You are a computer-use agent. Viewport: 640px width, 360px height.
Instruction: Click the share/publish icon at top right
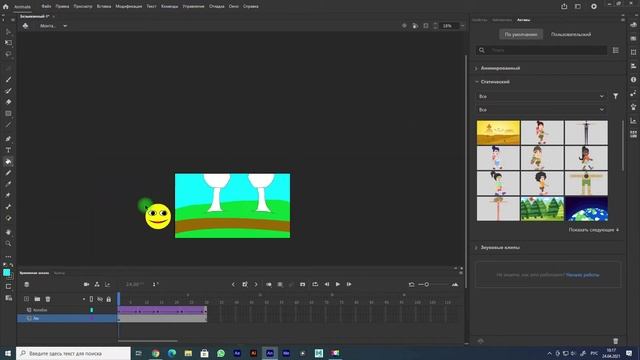pyautogui.click(x=564, y=7)
